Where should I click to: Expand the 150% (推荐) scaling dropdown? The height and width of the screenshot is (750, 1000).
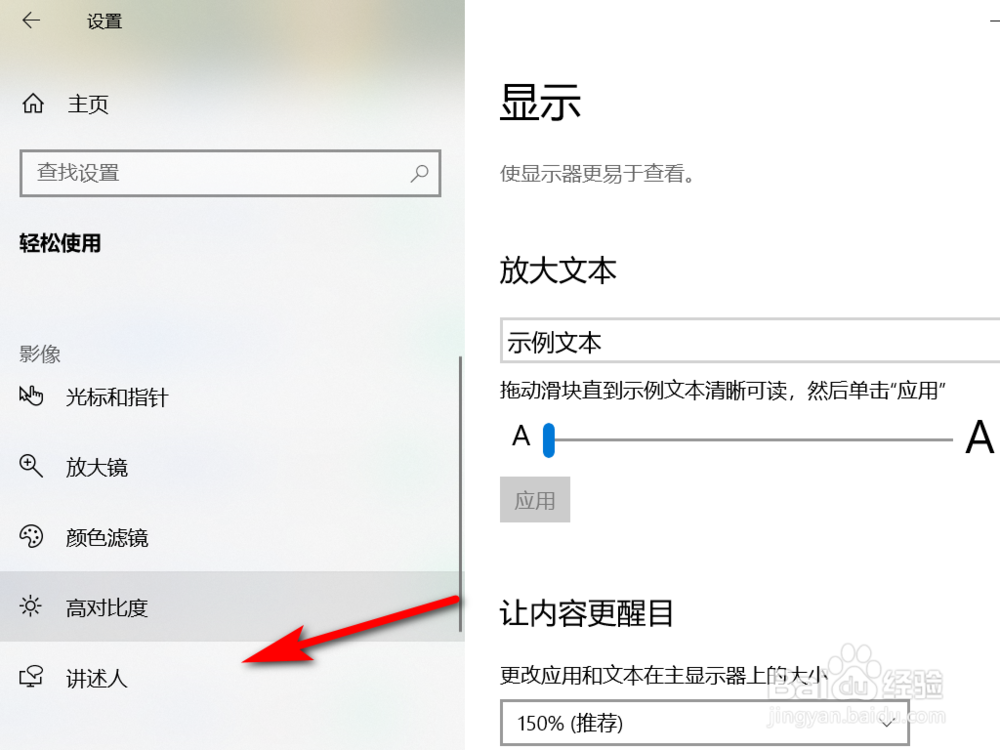705,723
